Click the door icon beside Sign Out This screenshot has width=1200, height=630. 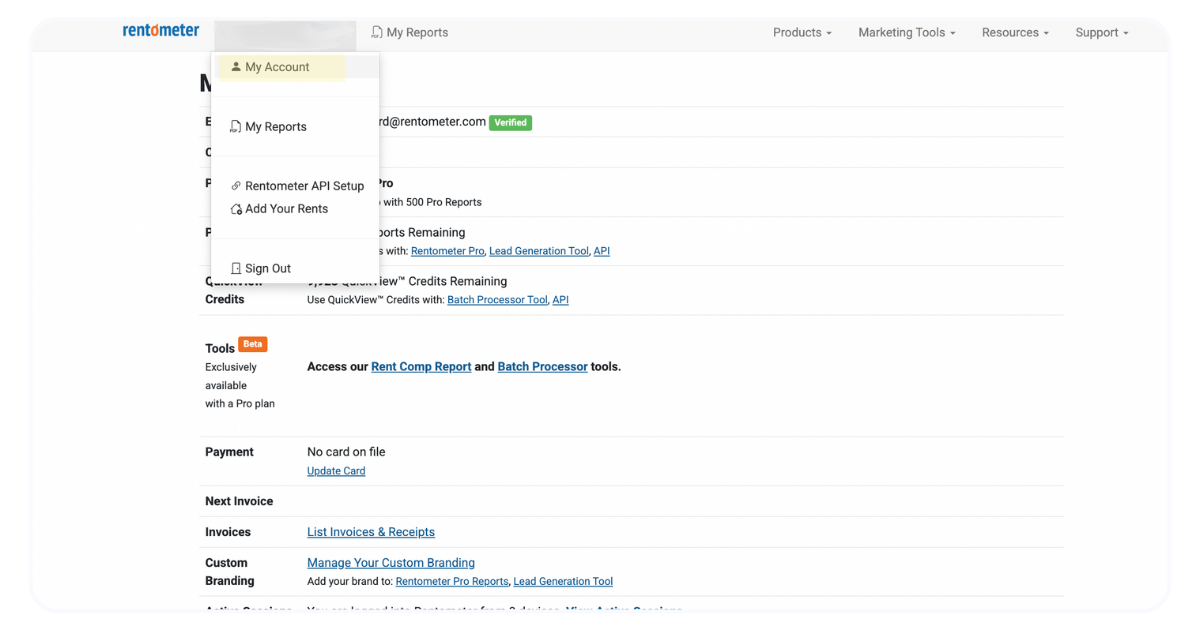coord(236,268)
